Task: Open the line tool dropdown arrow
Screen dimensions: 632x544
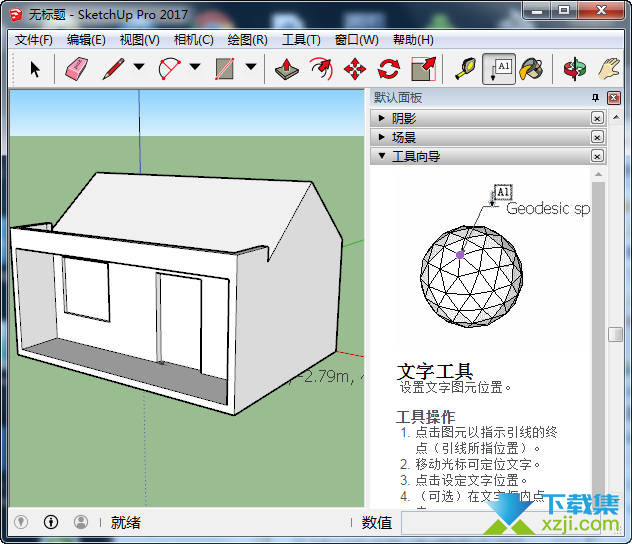Action: [139, 68]
